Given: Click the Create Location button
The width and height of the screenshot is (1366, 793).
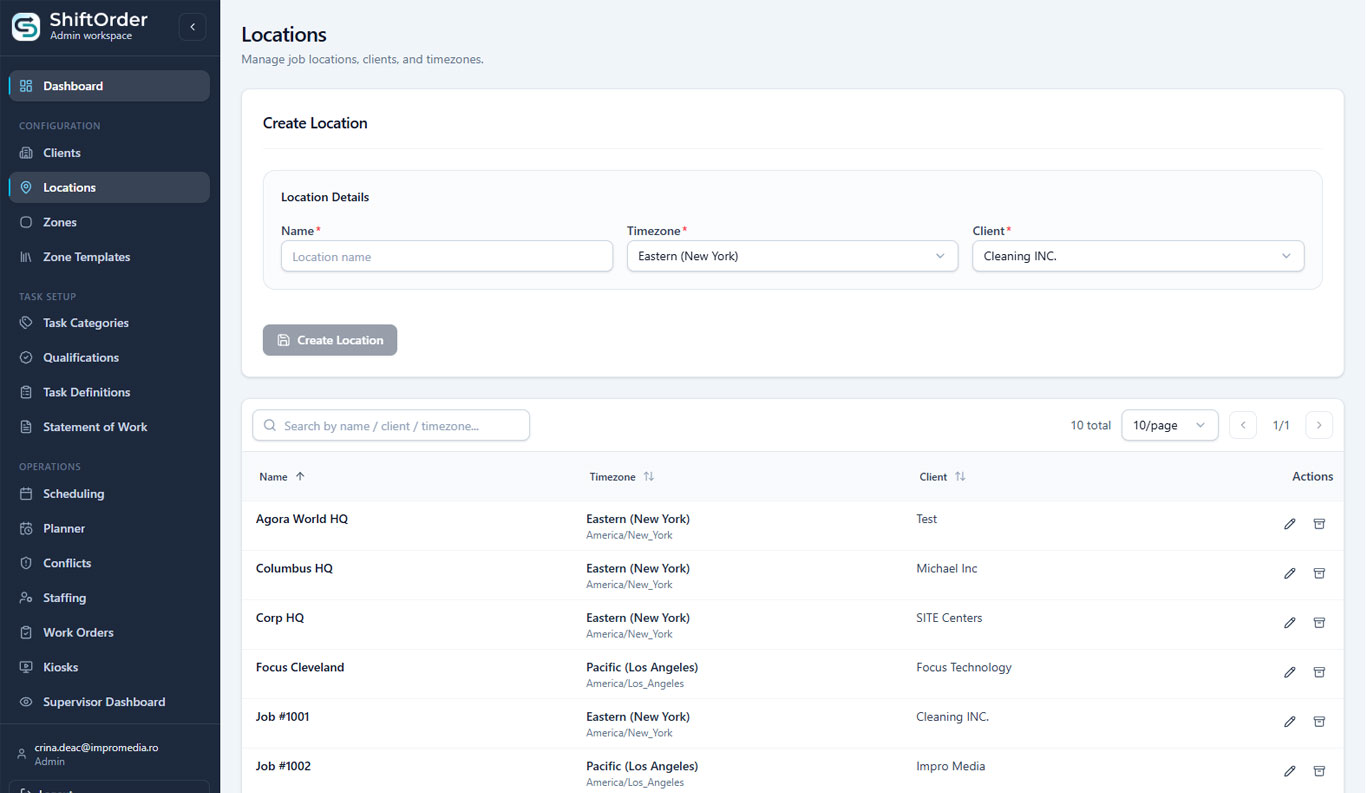Looking at the screenshot, I should (x=330, y=340).
